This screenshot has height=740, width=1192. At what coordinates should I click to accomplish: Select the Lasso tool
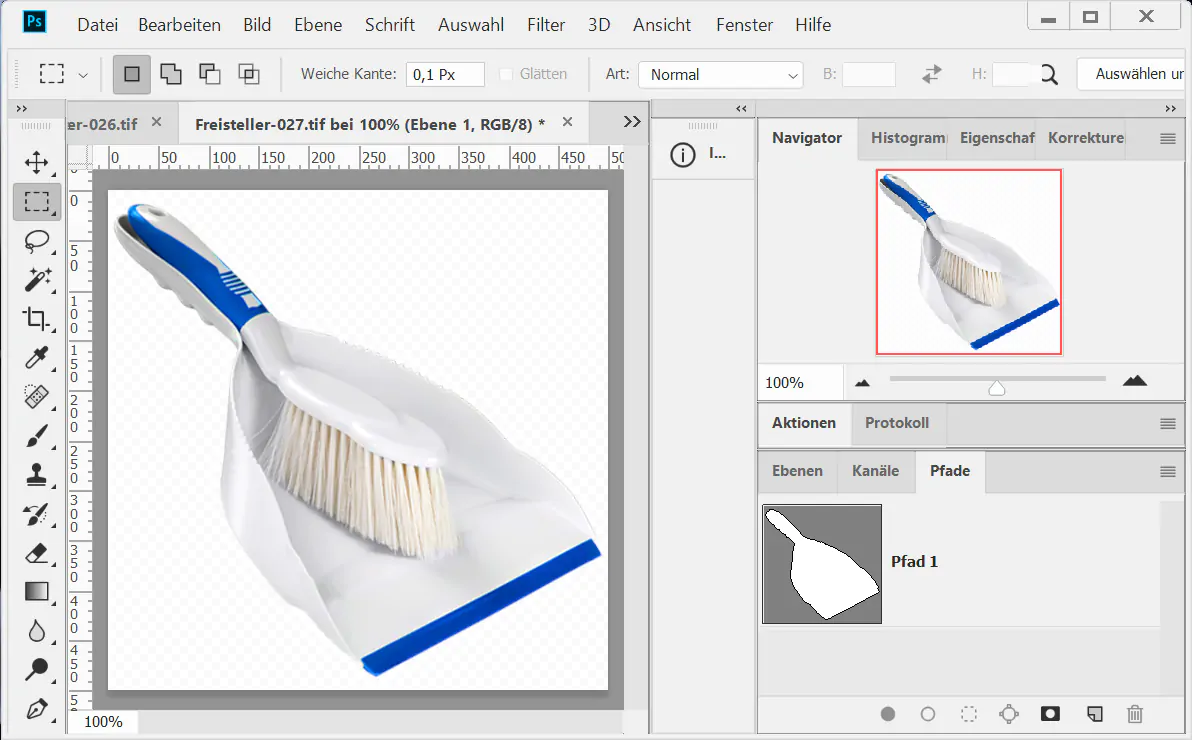(37, 240)
